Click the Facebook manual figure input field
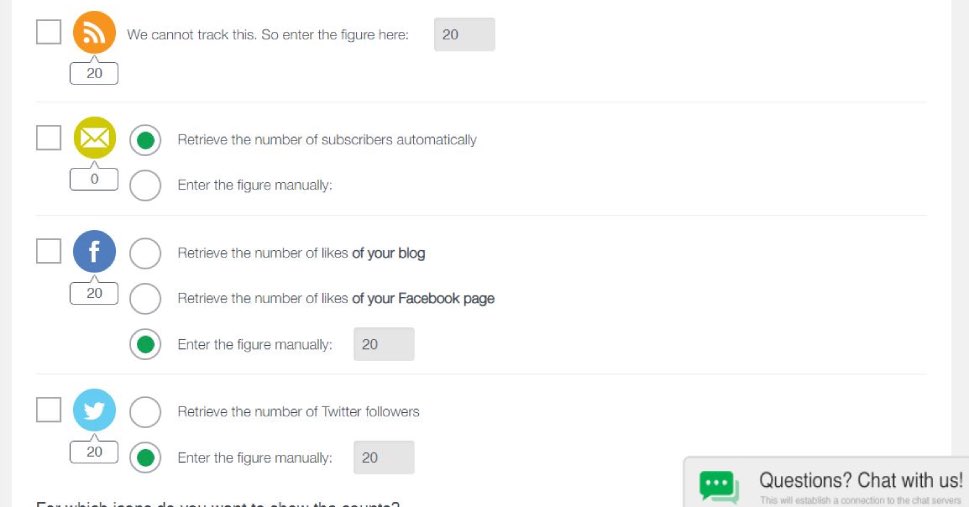This screenshot has height=507, width=969. point(384,344)
